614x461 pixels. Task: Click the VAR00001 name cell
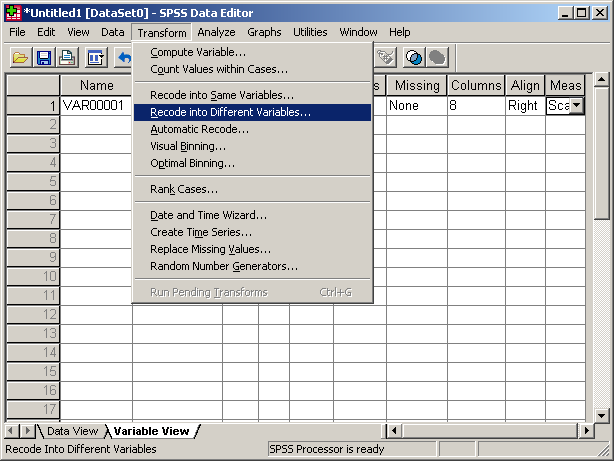tap(96, 105)
